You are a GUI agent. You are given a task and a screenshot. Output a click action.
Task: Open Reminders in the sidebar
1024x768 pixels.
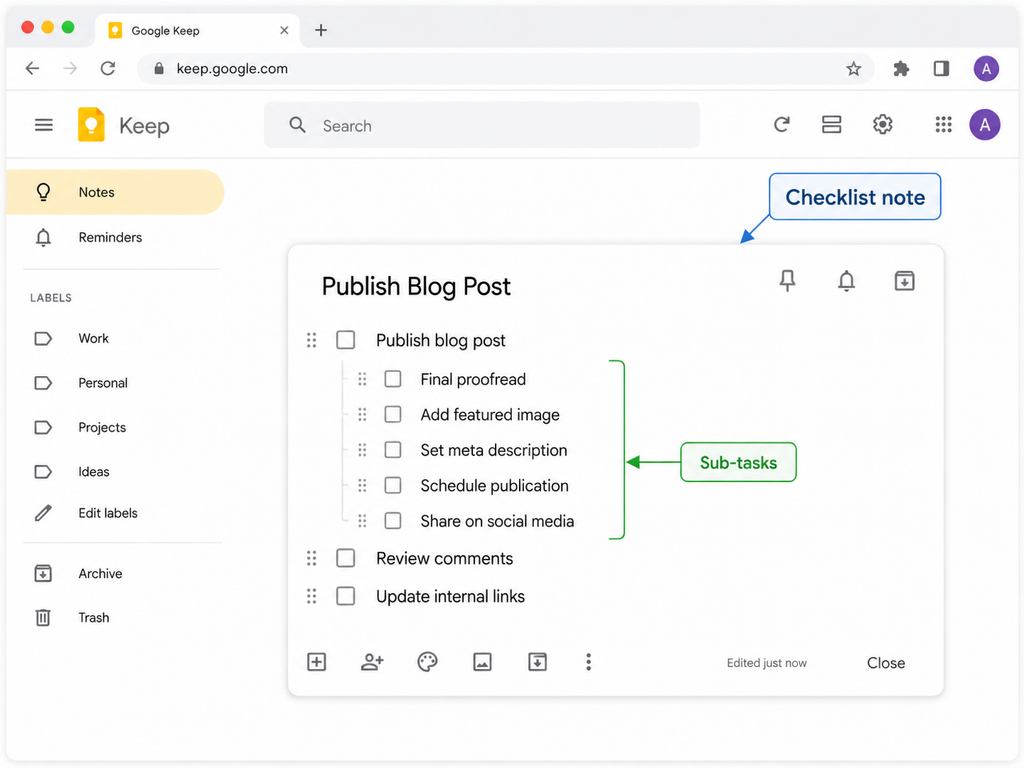click(115, 237)
